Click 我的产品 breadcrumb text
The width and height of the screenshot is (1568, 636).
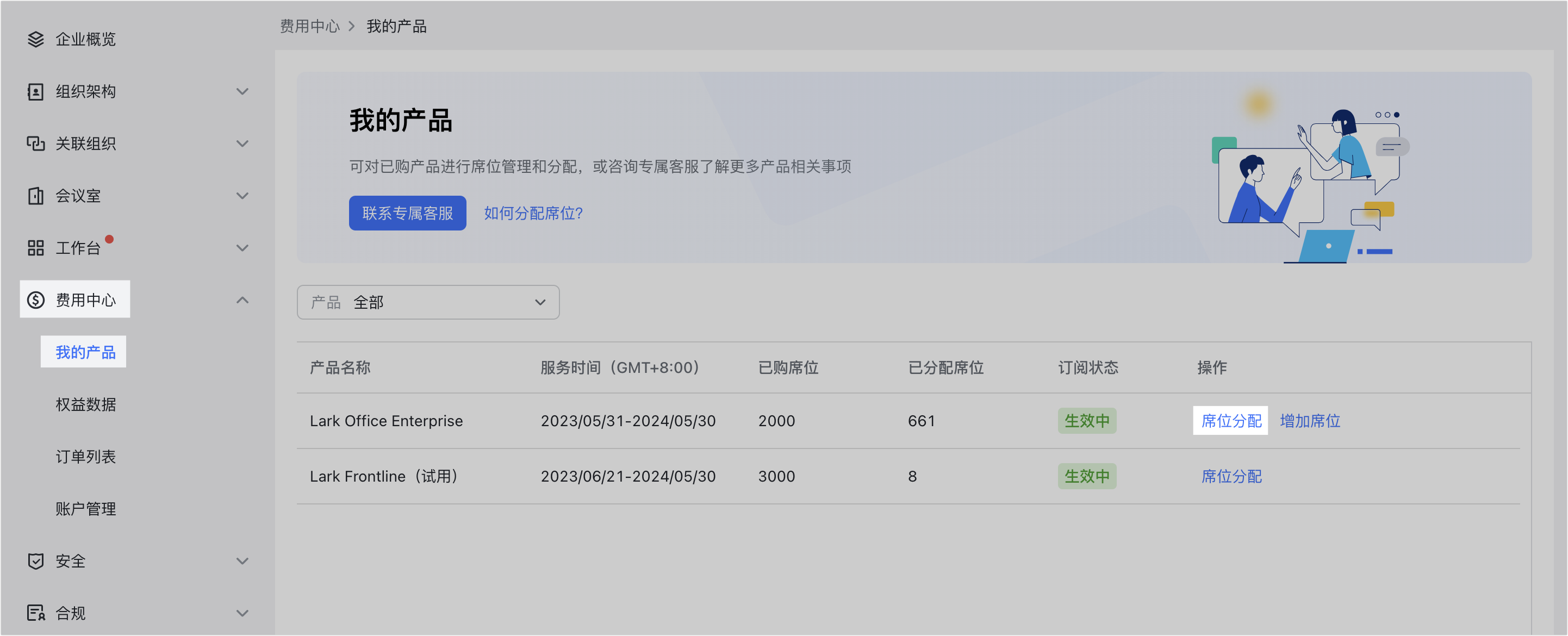click(396, 26)
